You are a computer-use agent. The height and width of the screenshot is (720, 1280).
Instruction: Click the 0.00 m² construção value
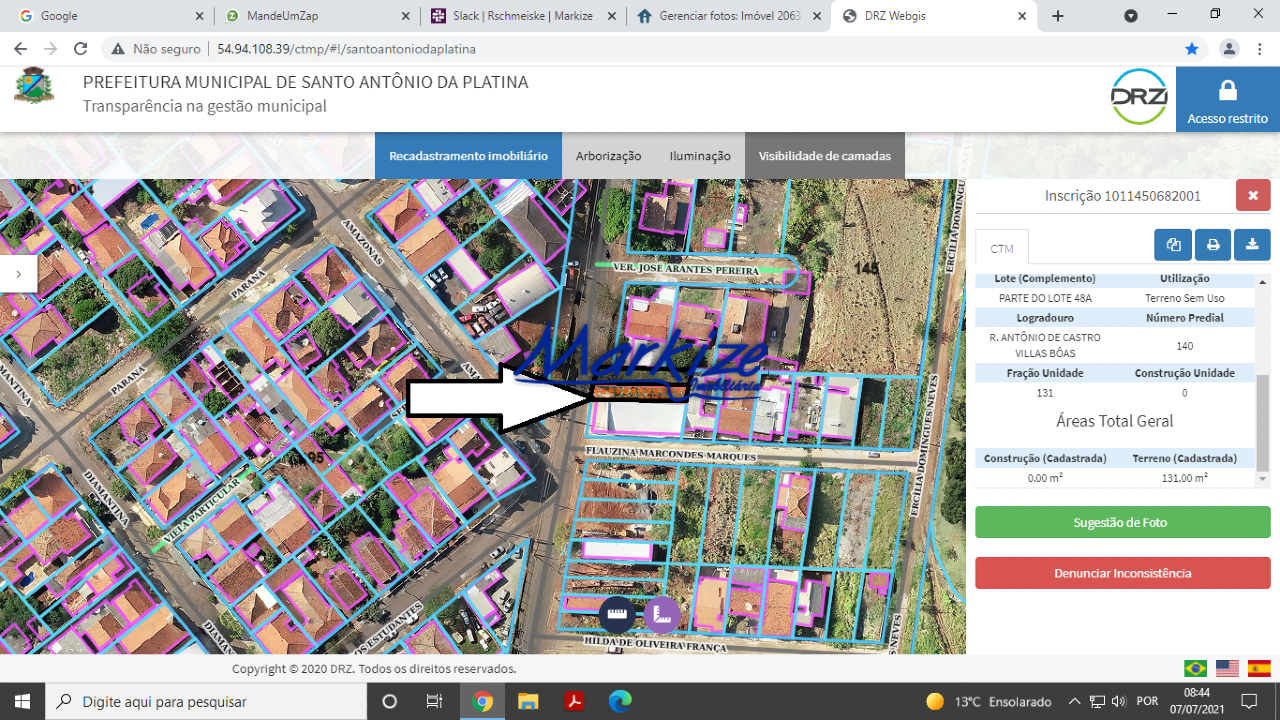tap(1045, 478)
